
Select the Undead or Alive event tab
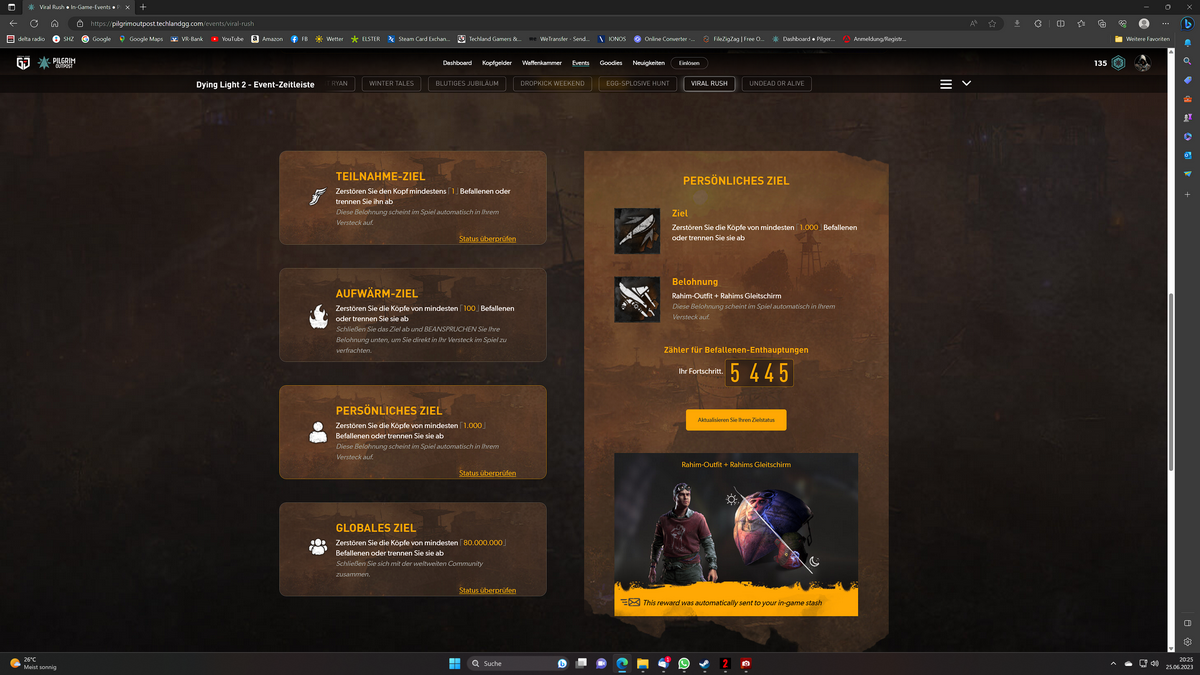777,84
